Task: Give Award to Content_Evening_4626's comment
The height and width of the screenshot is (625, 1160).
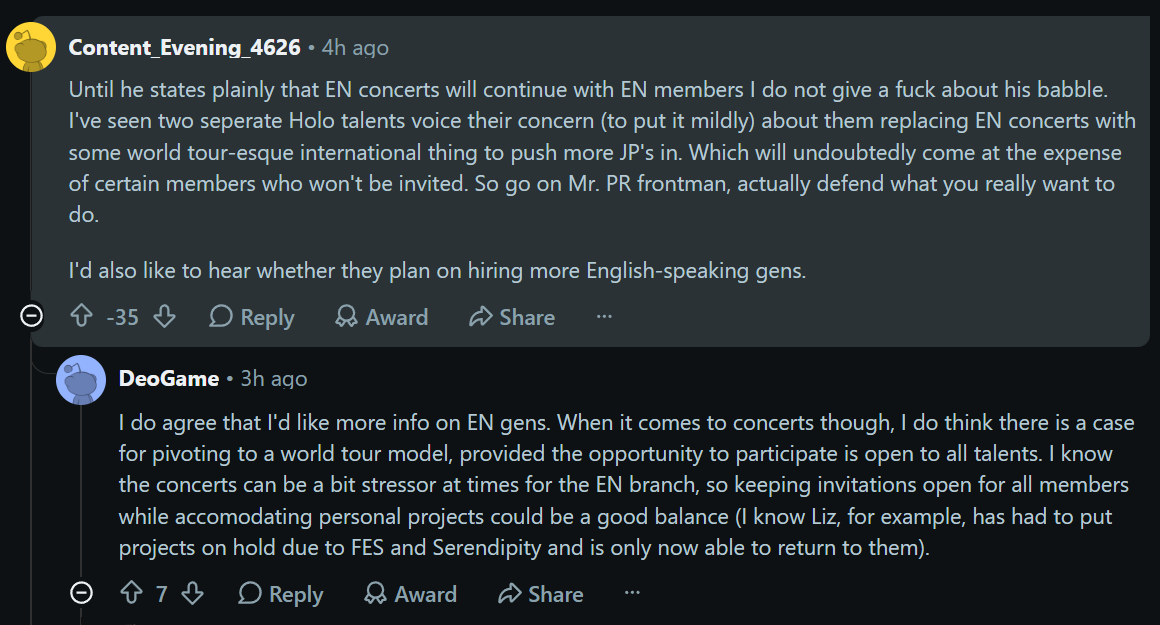Action: click(x=381, y=317)
